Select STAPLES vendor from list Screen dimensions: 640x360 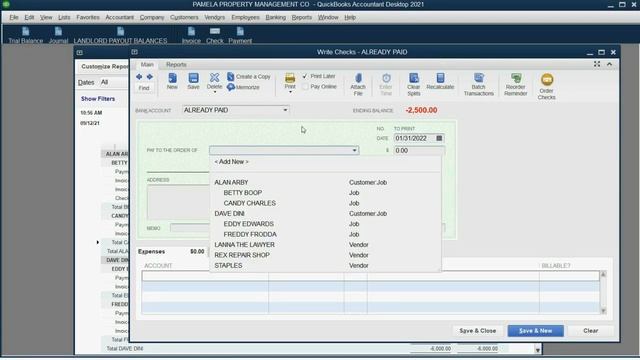coord(325,265)
